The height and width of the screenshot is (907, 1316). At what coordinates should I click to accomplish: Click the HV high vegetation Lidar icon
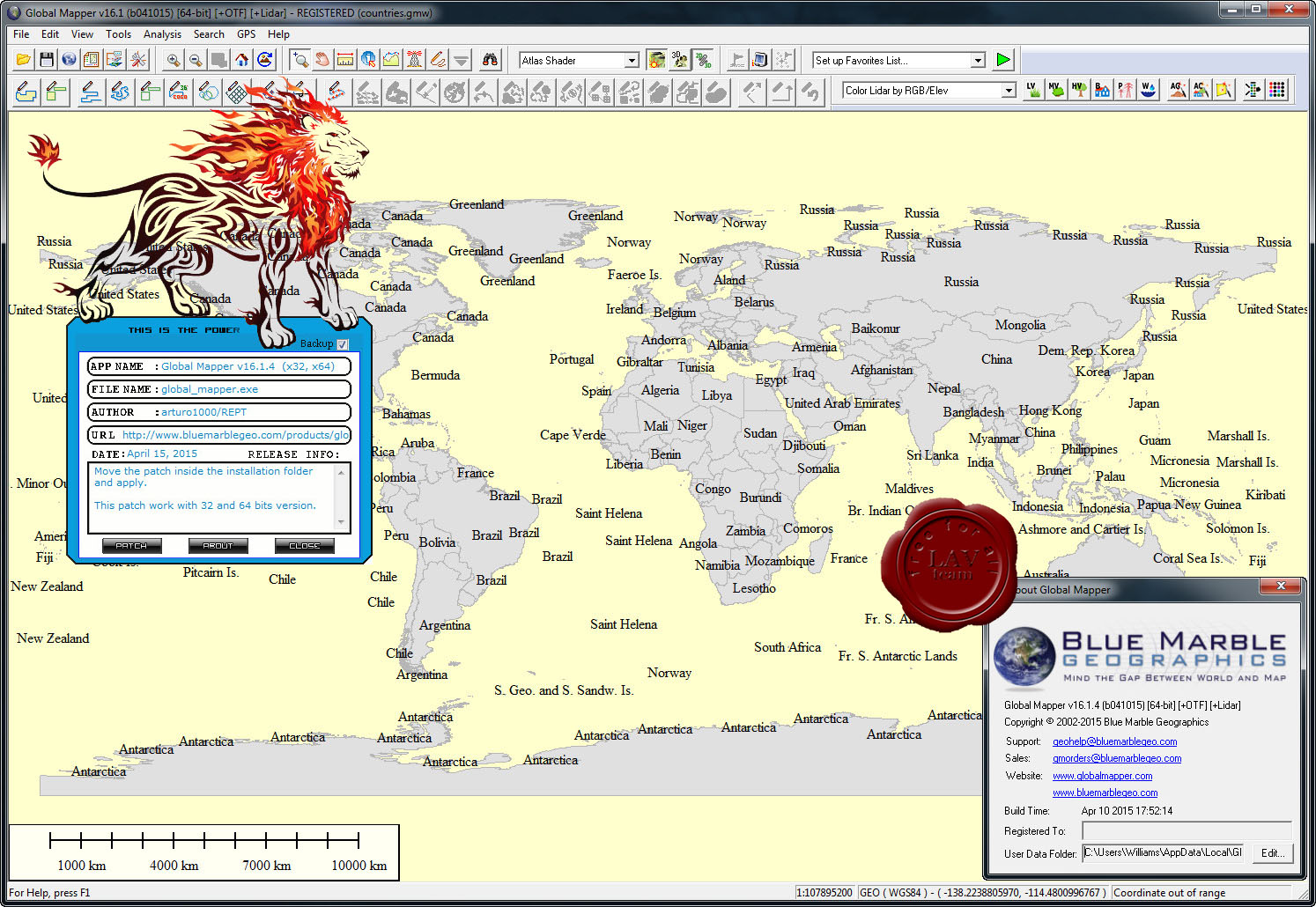[x=1079, y=90]
